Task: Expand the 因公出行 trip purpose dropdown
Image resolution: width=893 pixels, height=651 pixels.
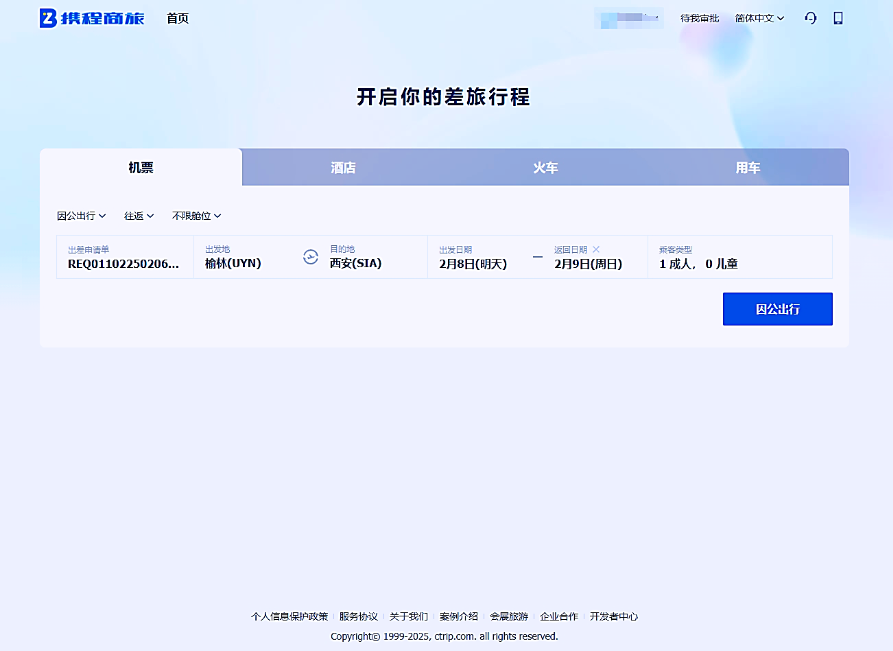Action: pos(81,216)
